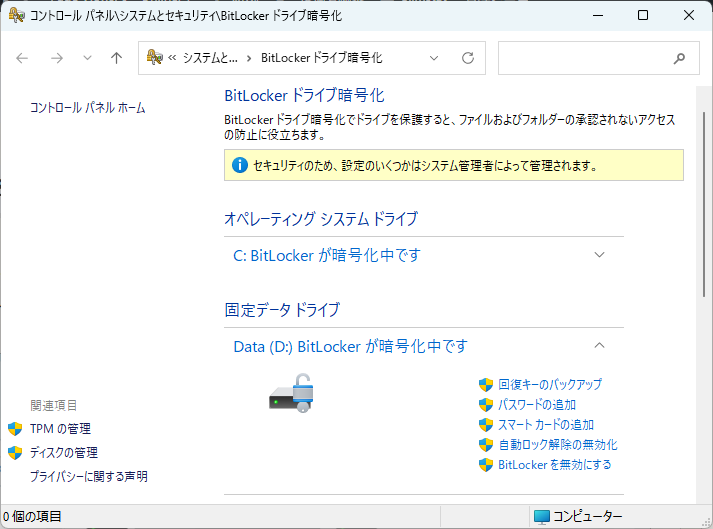This screenshot has width=713, height=529.
Task: Open TPM の管理 from related items
Action: [60, 428]
